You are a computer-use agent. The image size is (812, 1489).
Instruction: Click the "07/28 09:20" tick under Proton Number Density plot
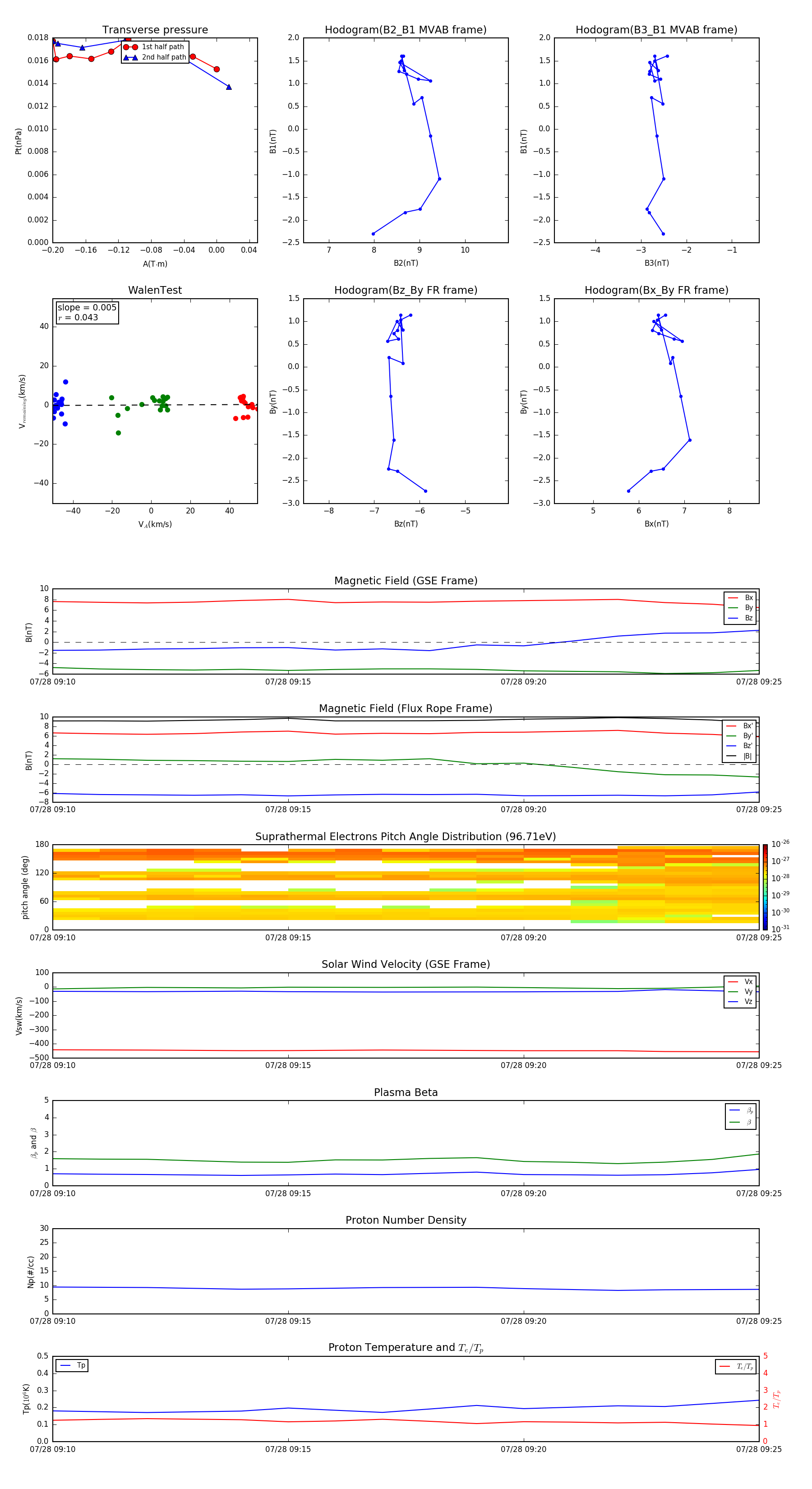click(524, 1321)
